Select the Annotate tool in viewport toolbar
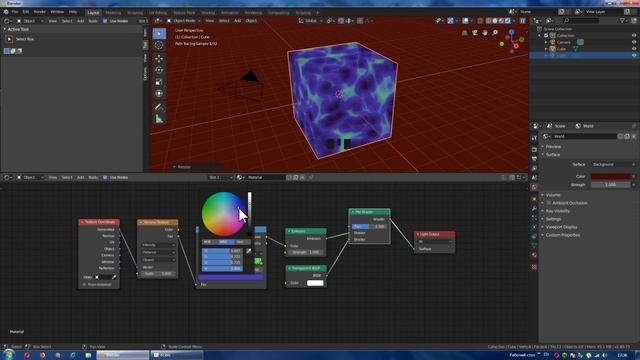Screen dimensions: 640x360 tap(159, 107)
